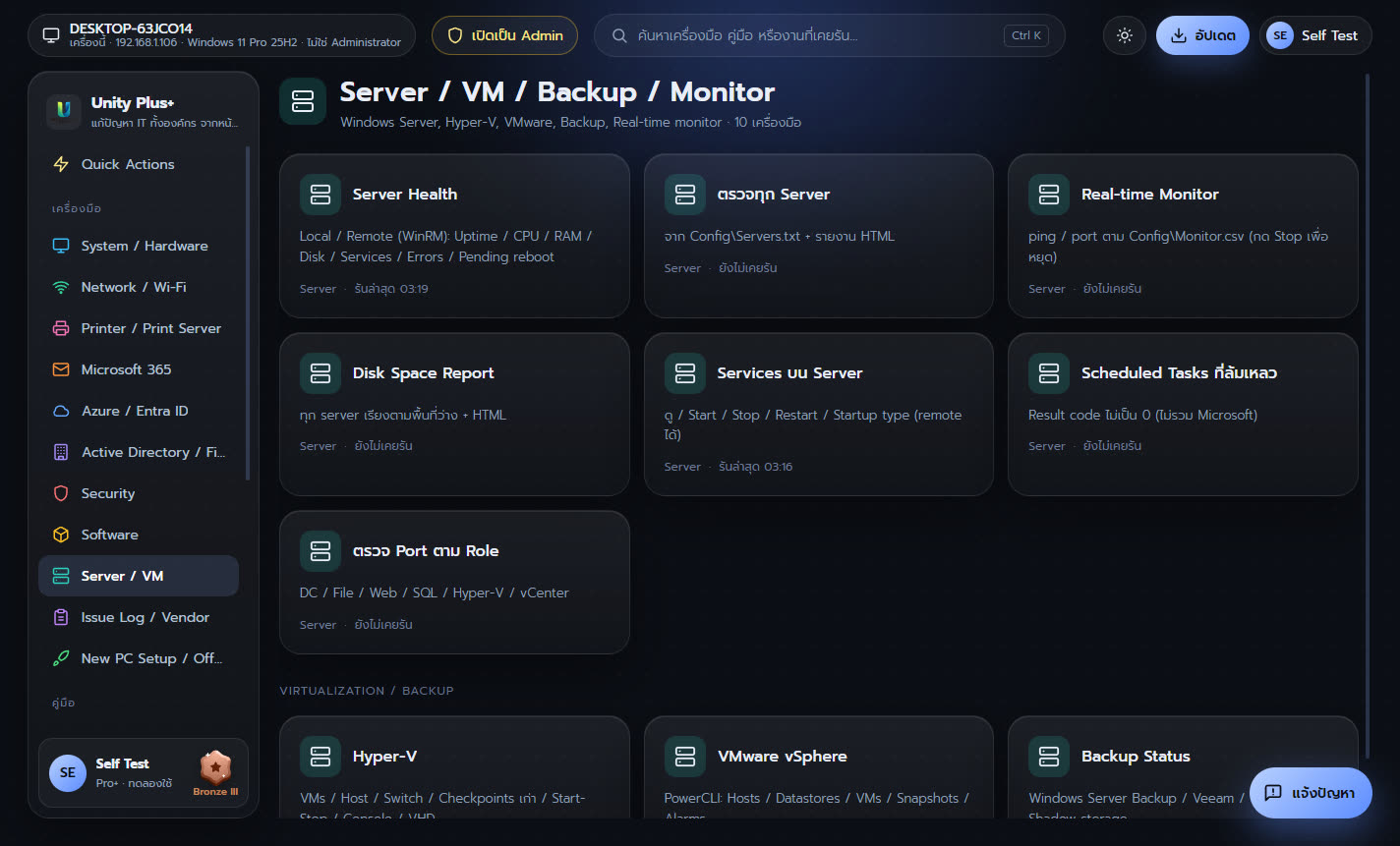1400x846 pixels.
Task: Toggle the light/dark theme sun icon
Action: click(1125, 35)
